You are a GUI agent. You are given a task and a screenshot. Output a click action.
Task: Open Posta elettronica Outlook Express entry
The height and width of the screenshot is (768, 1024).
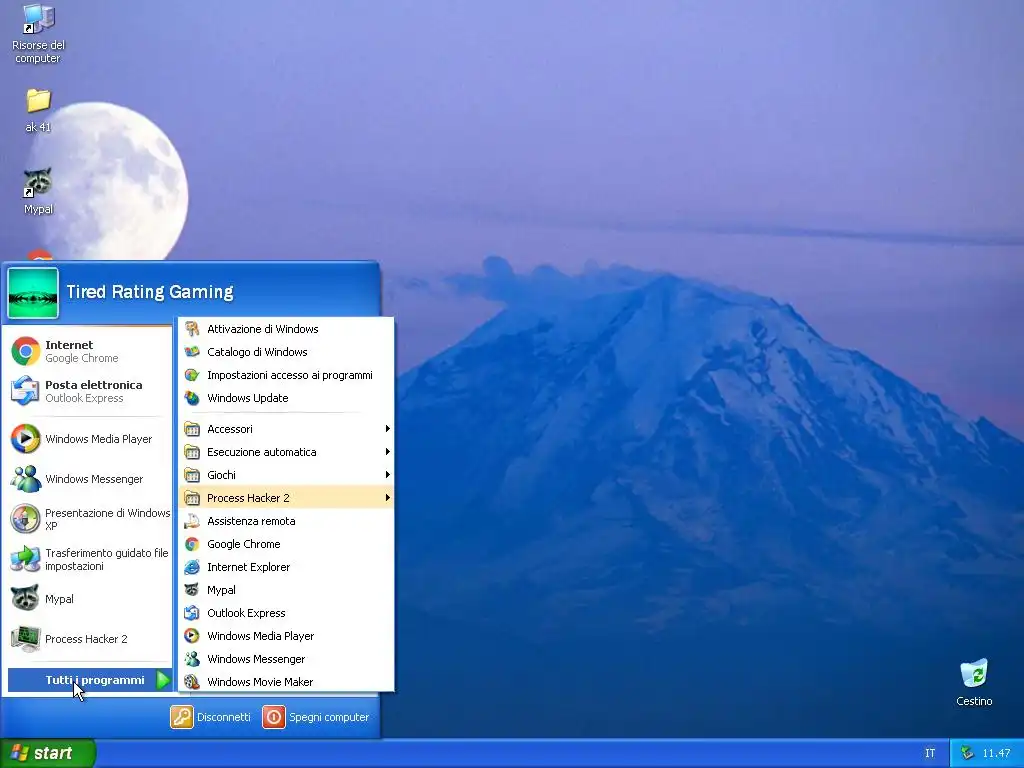(89, 391)
